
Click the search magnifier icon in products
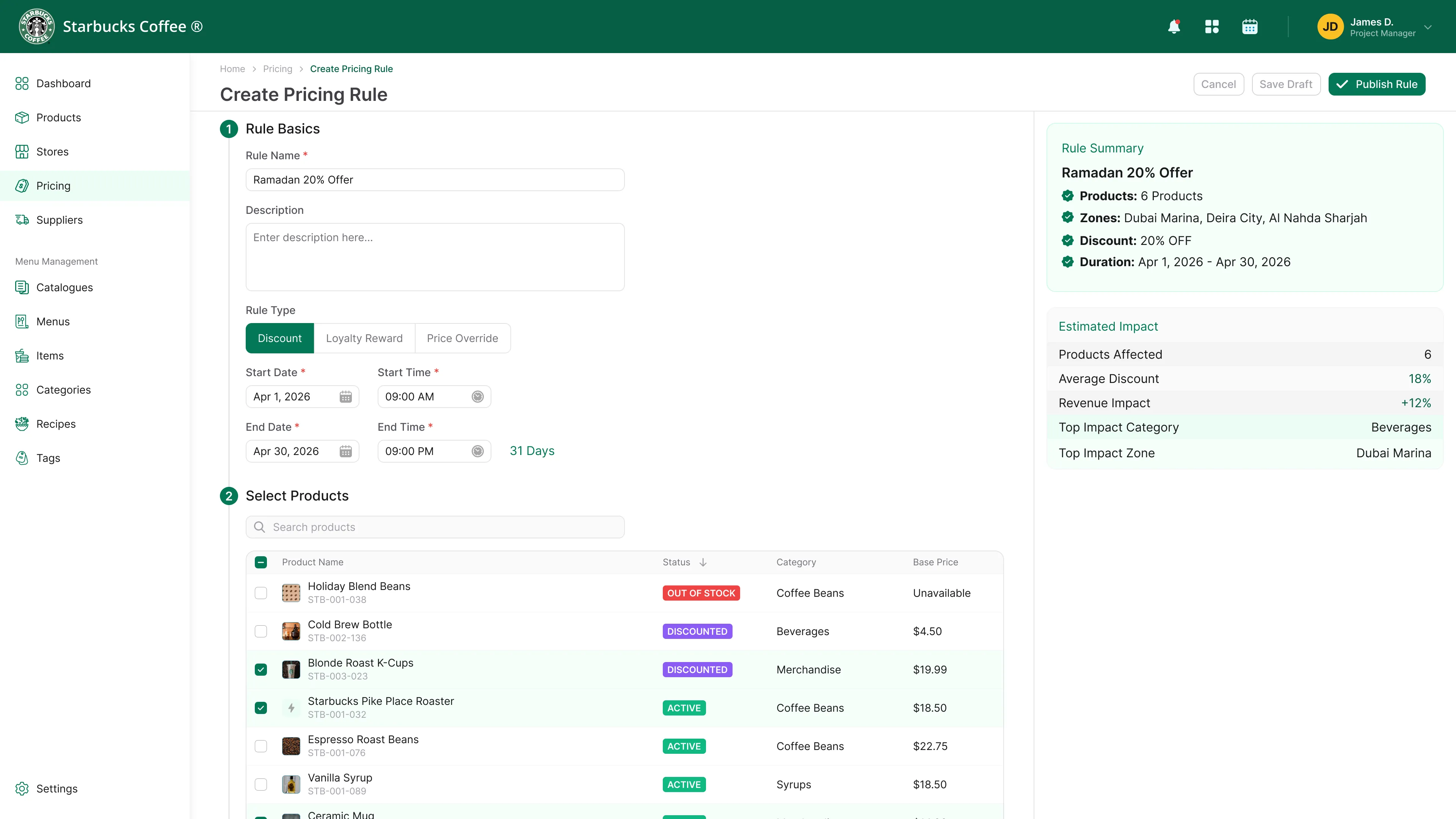(259, 527)
